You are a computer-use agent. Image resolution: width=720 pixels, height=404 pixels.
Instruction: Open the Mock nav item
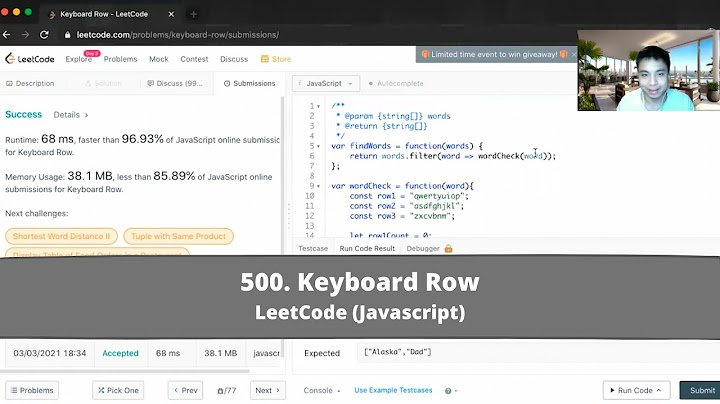[x=159, y=59]
